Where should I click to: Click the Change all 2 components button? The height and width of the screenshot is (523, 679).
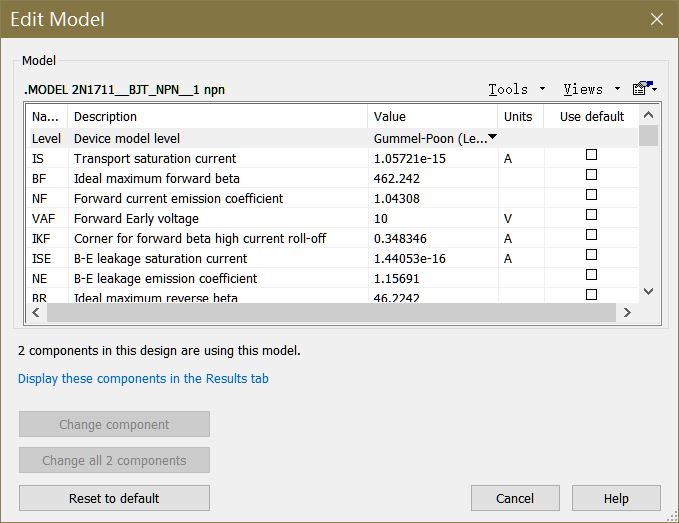[x=114, y=460]
